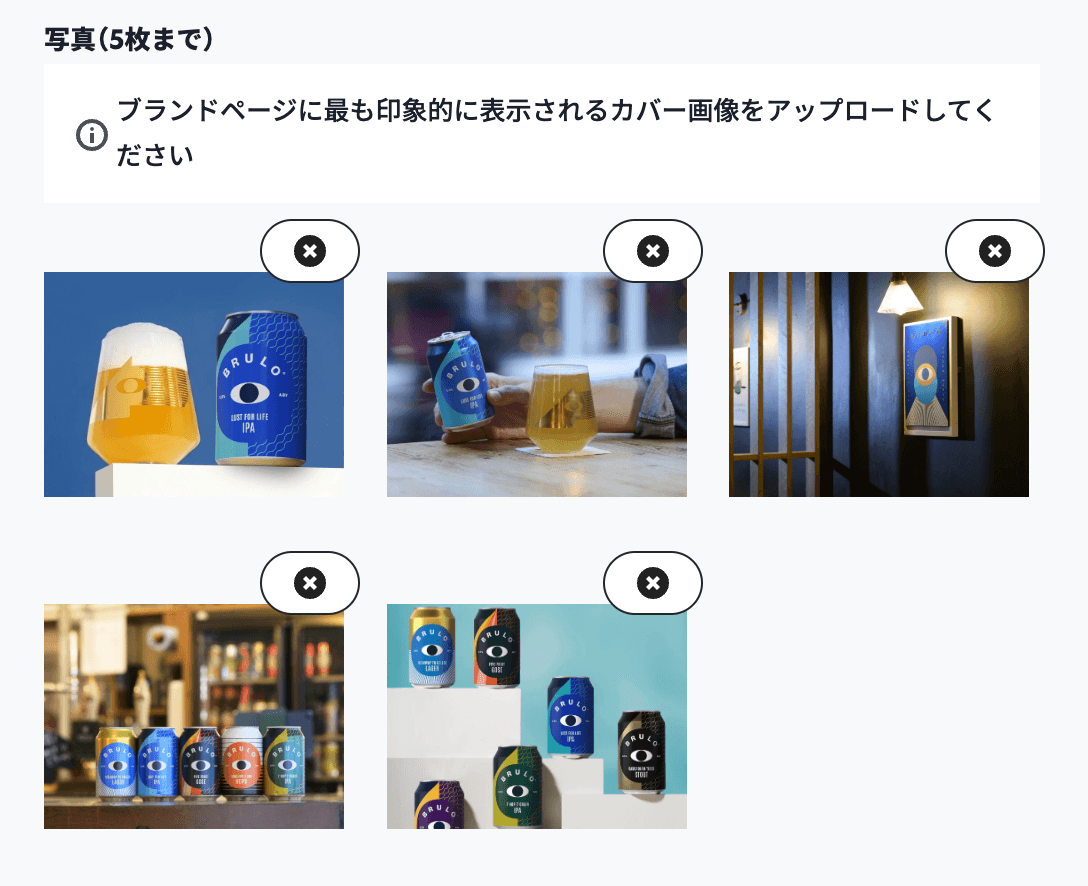
Task: Open the teal background stacked cans thumbnail
Action: pyautogui.click(x=536, y=717)
